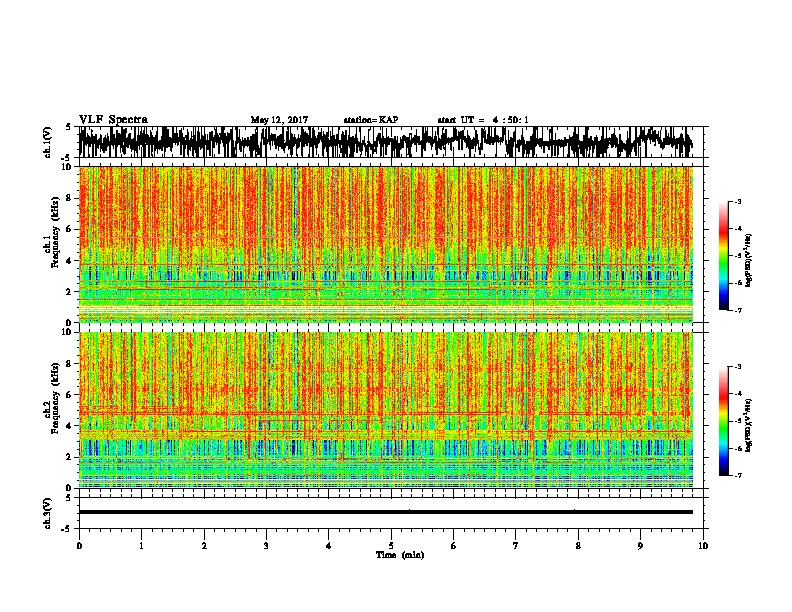This screenshot has width=792, height=612.
Task: Click the "-7" label on ch.2 color bar
Action: click(x=737, y=475)
